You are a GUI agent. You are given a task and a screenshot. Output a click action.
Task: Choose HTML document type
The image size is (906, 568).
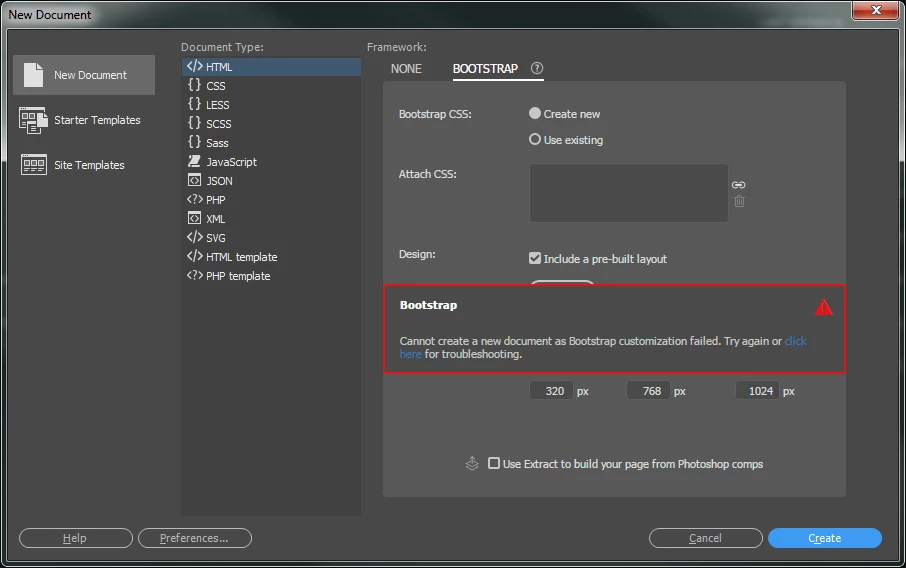[271, 67]
